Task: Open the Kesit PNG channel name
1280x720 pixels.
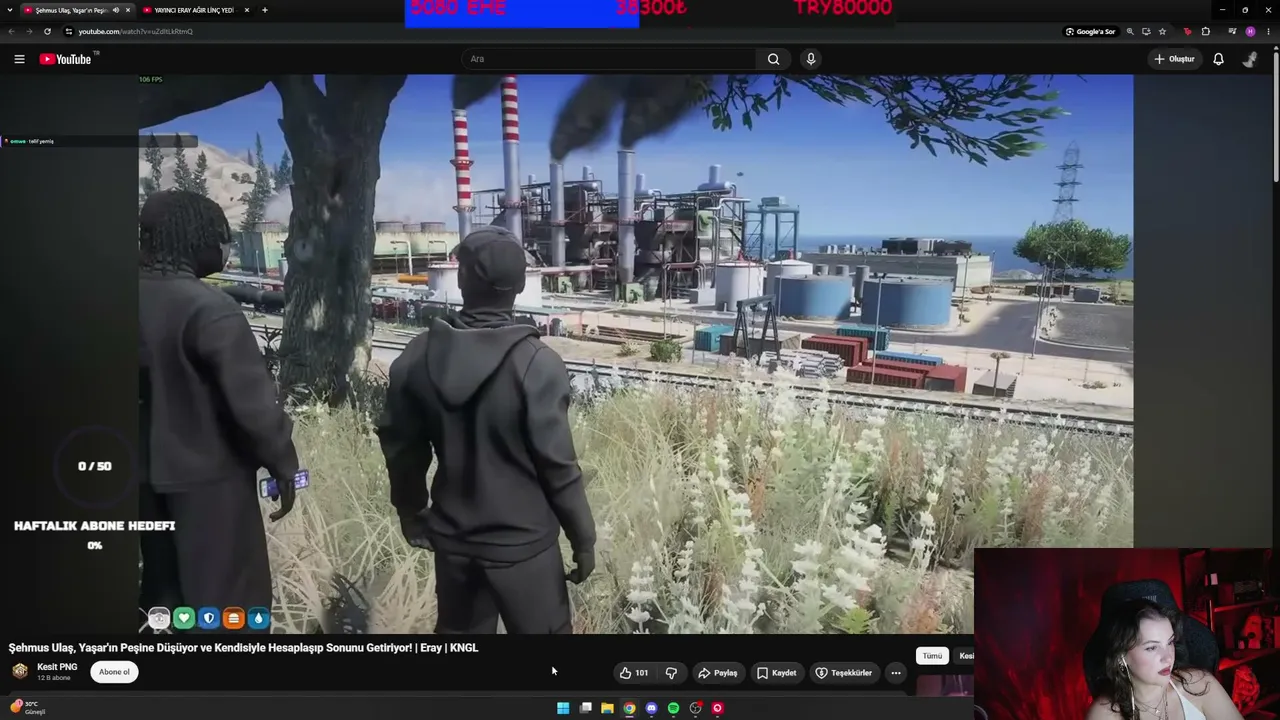Action: coord(57,667)
